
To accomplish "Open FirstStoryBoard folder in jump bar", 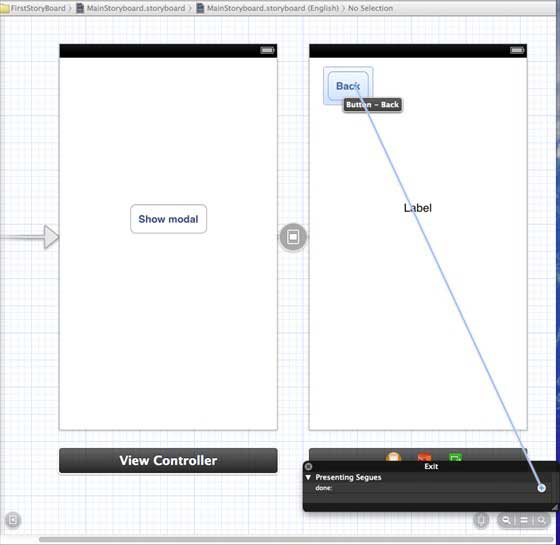I will pos(34,8).
